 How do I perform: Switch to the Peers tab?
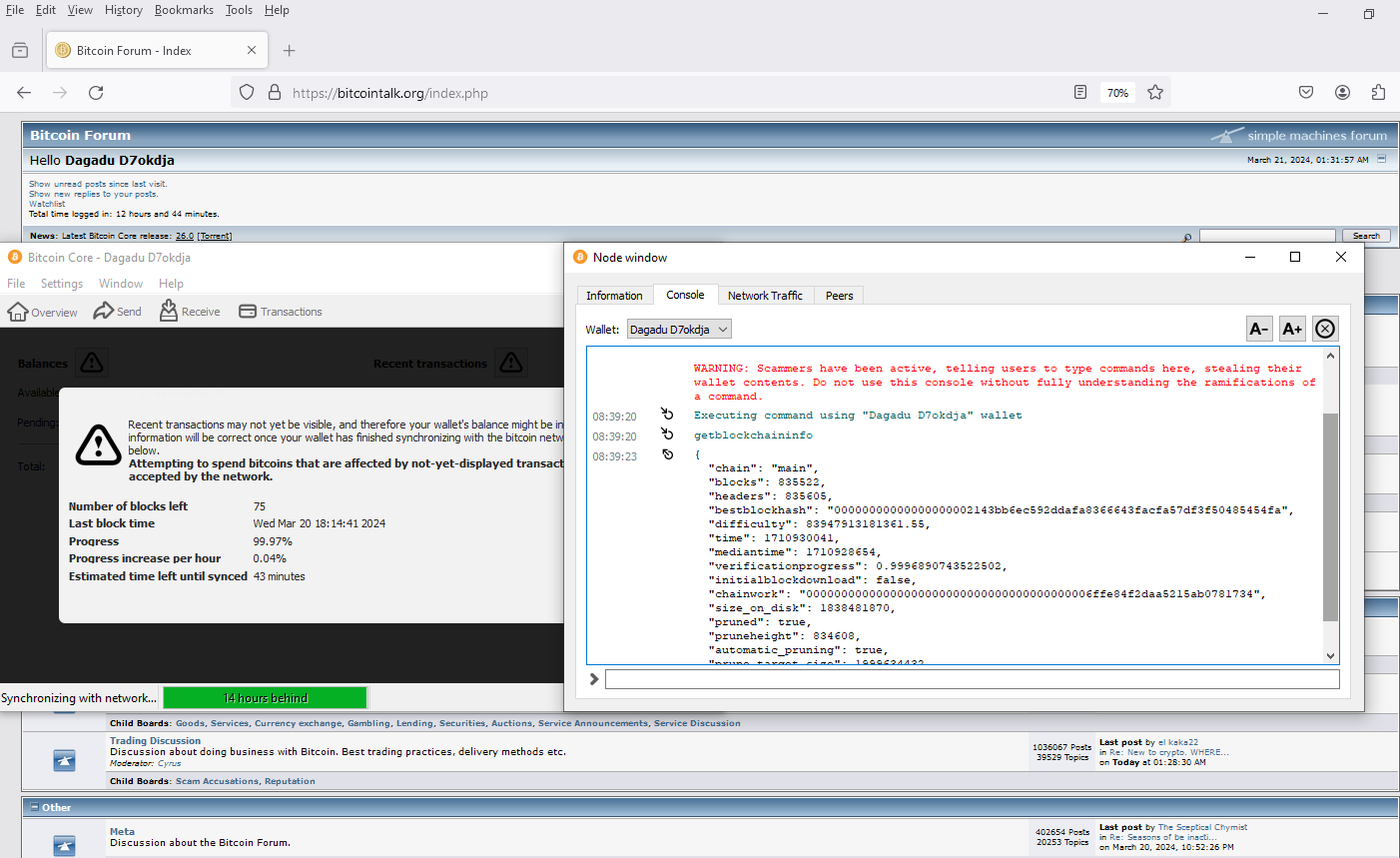coord(839,296)
